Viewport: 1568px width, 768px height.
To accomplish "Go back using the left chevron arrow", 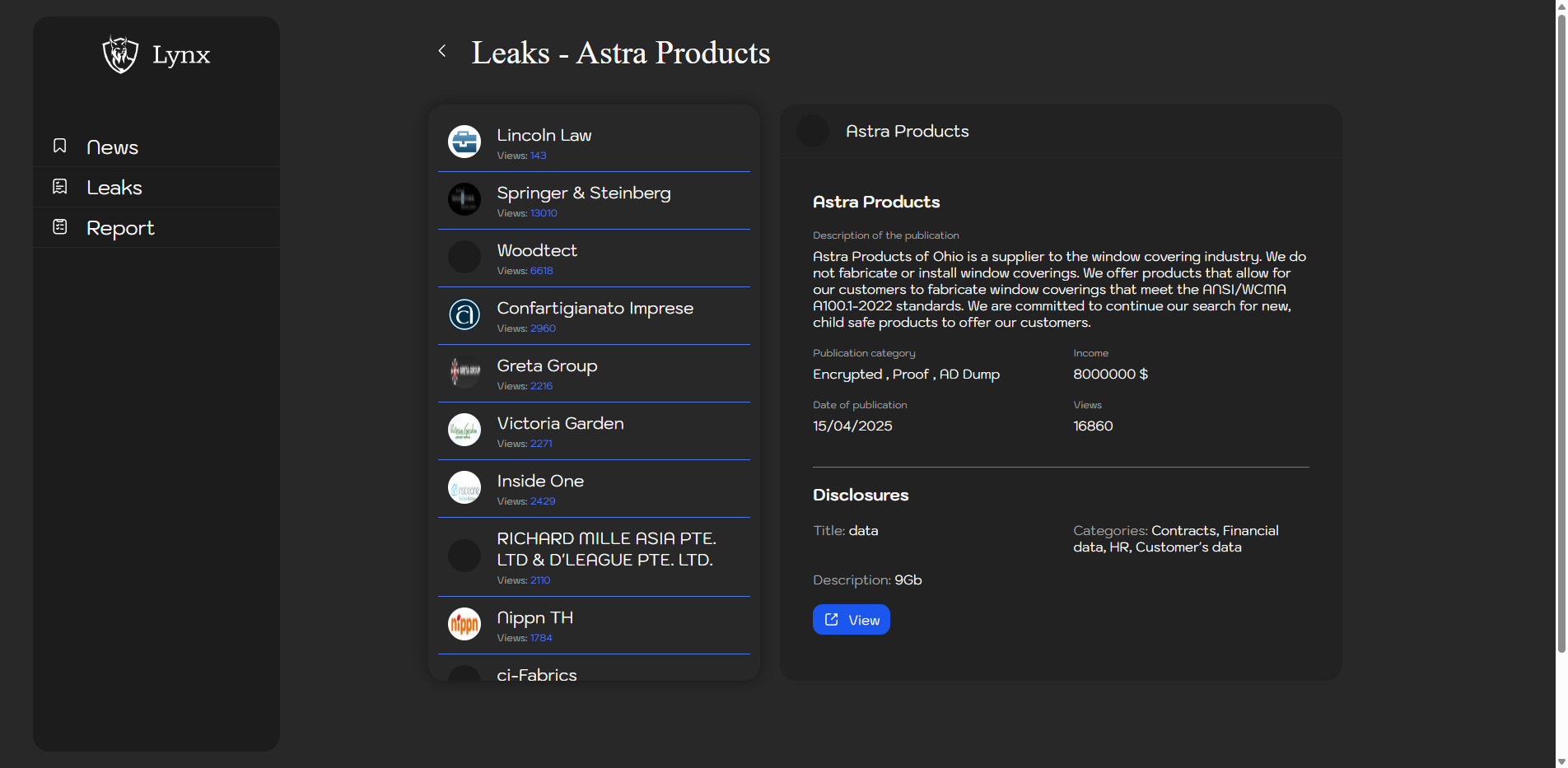I will coord(442,51).
